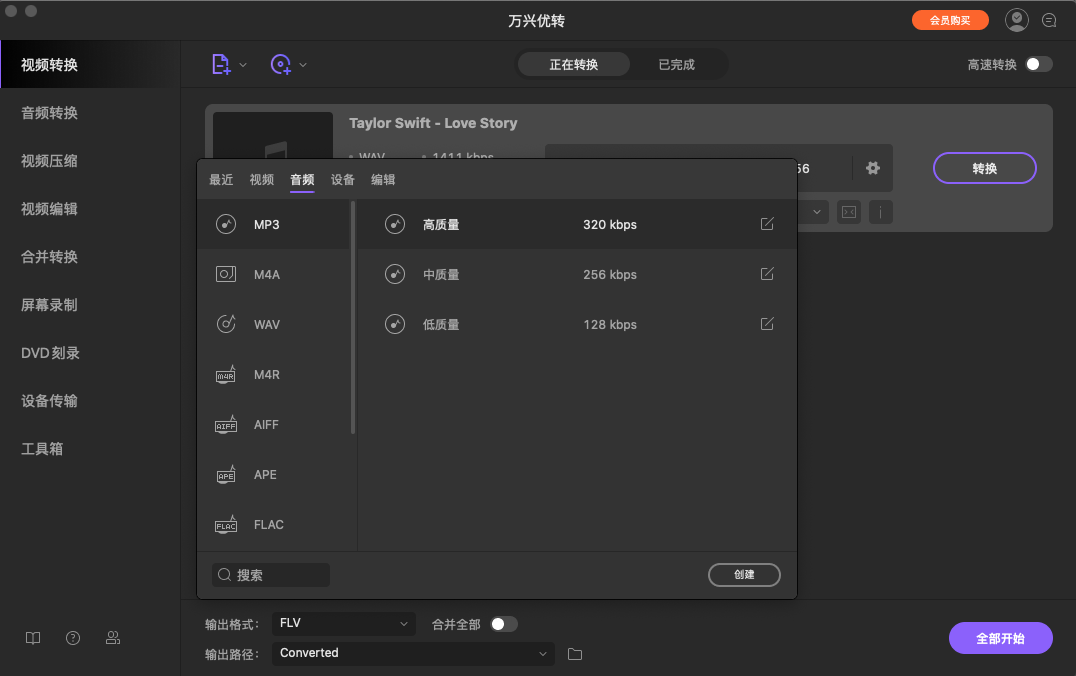Viewport: 1076px width, 676px height.
Task: Expand the 输出路径 Converted dropdown
Action: 413,653
